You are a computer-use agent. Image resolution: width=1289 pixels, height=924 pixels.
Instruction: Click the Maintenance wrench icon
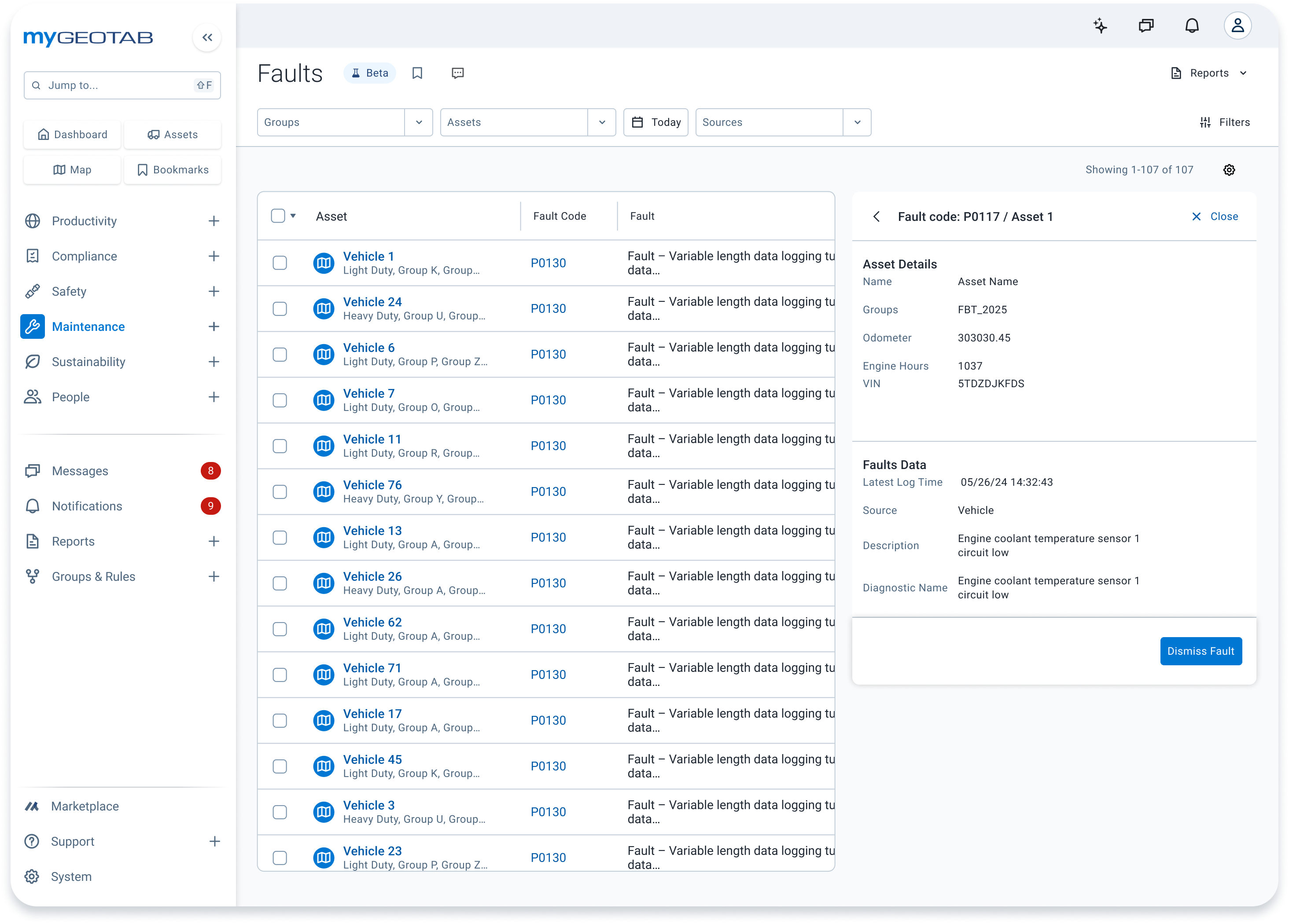[33, 326]
